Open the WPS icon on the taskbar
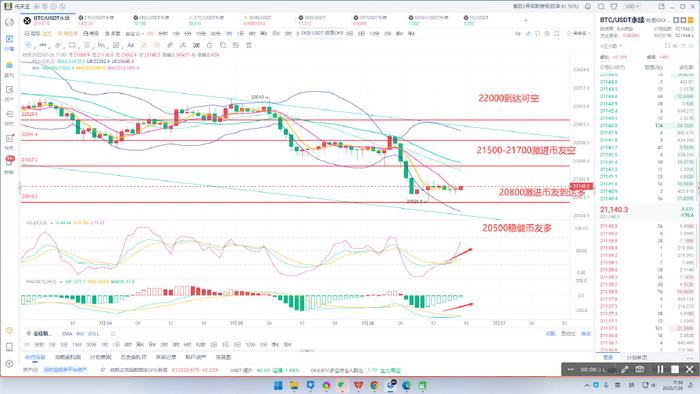 coord(358,385)
